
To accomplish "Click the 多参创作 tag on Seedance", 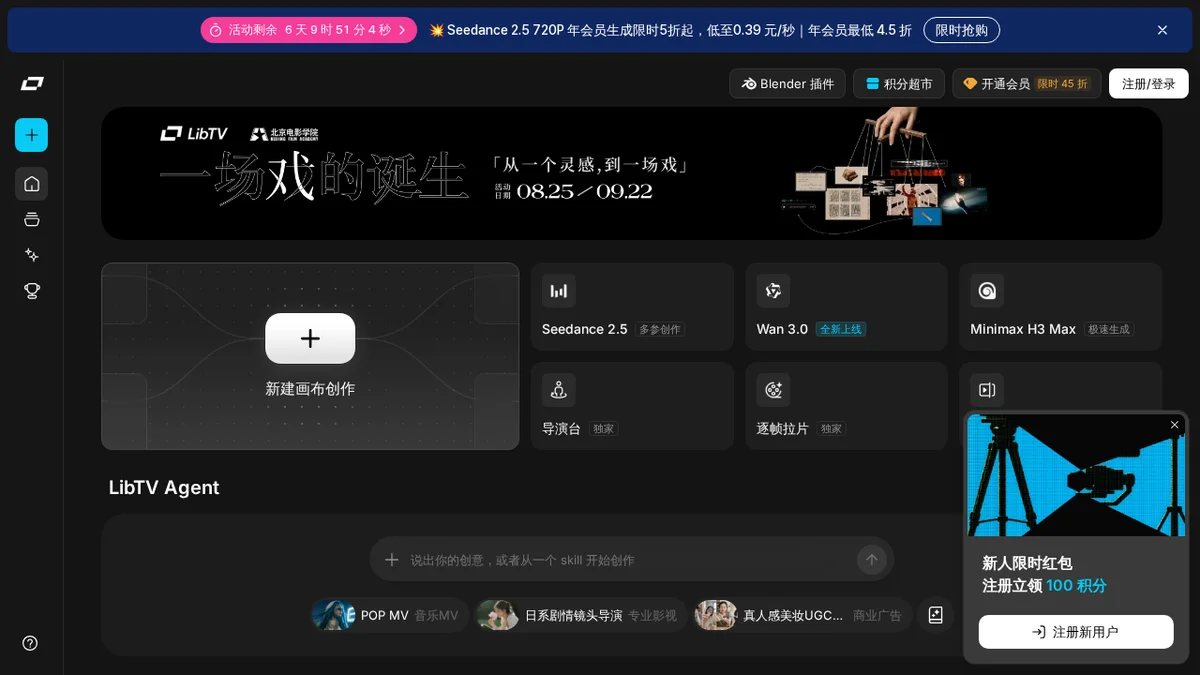I will tap(660, 329).
